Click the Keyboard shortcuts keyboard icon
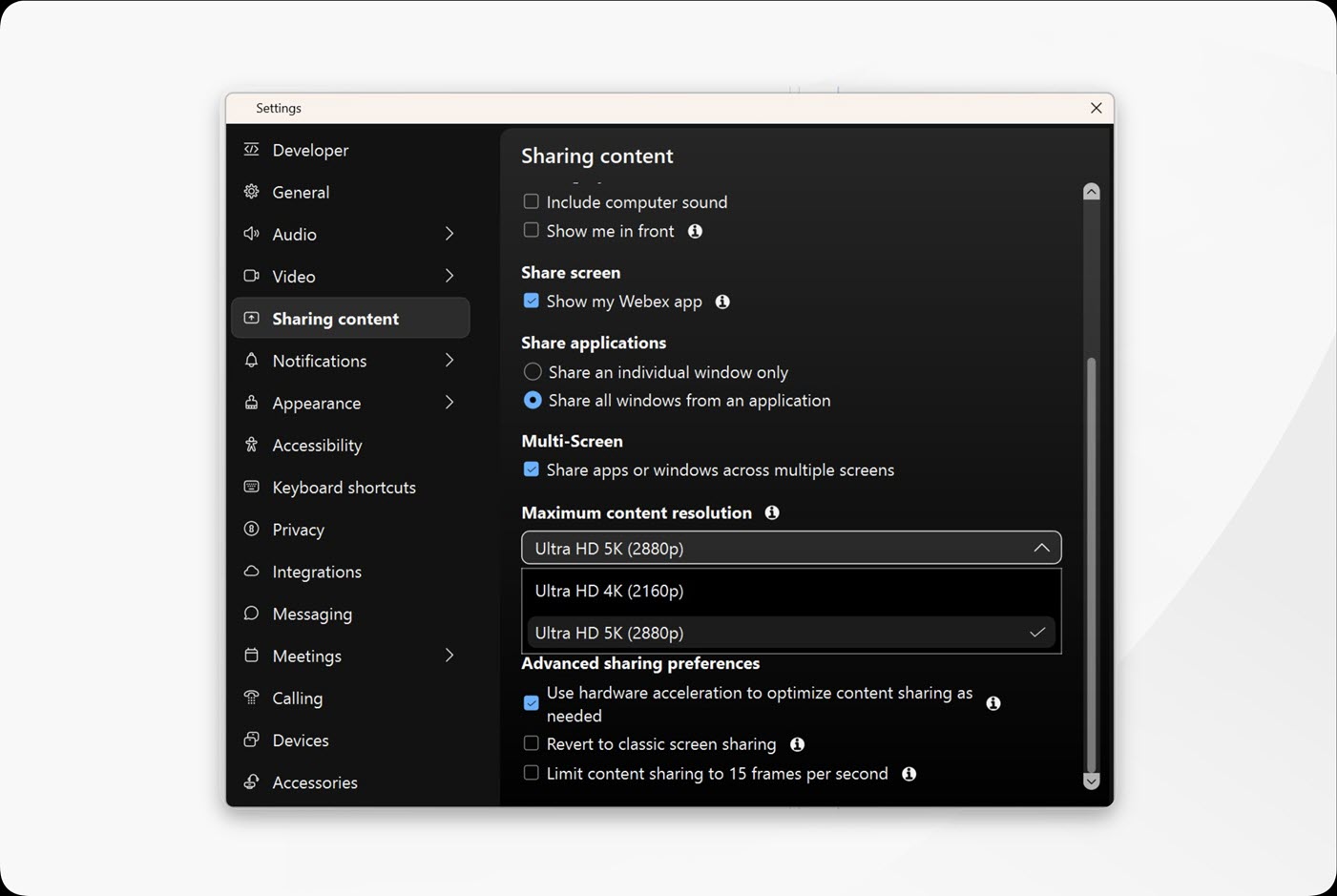1337x896 pixels. click(251, 487)
